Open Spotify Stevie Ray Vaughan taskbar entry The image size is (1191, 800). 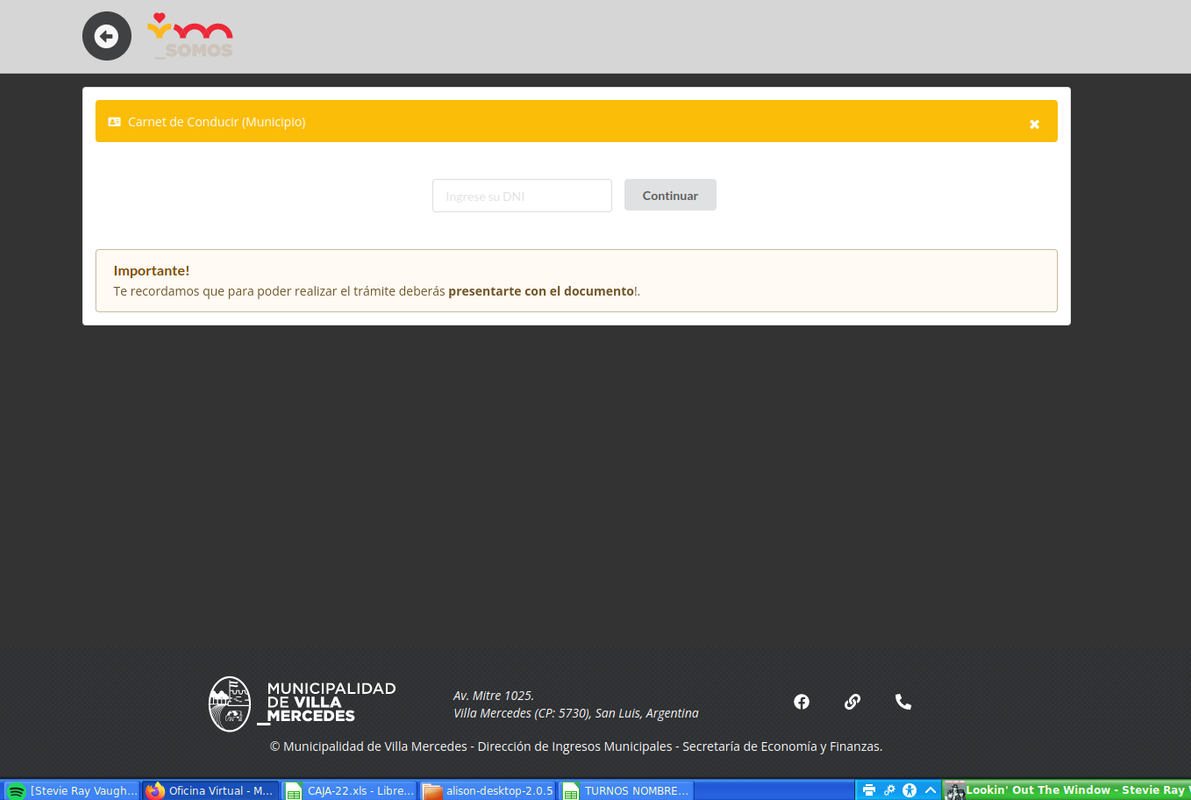(71, 791)
